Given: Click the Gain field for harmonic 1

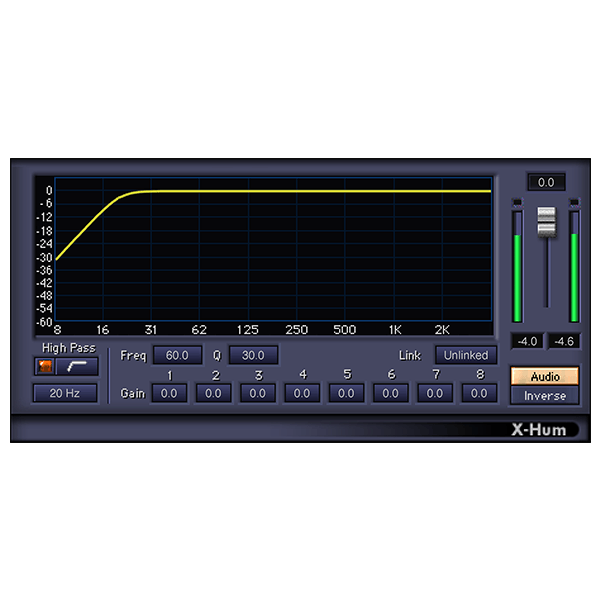Looking at the screenshot, I should pos(169,394).
